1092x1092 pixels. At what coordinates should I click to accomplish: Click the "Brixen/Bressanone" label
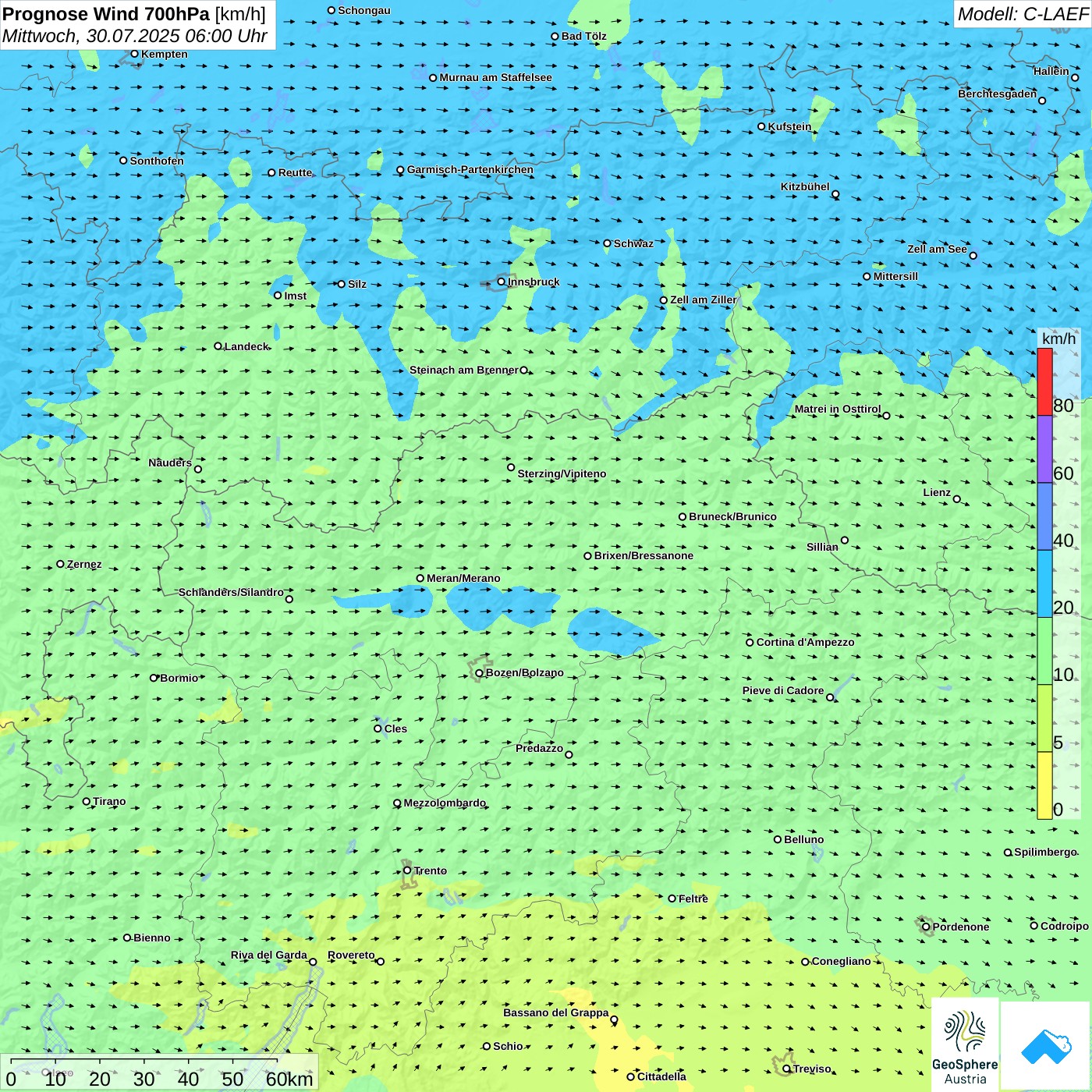[x=643, y=555]
